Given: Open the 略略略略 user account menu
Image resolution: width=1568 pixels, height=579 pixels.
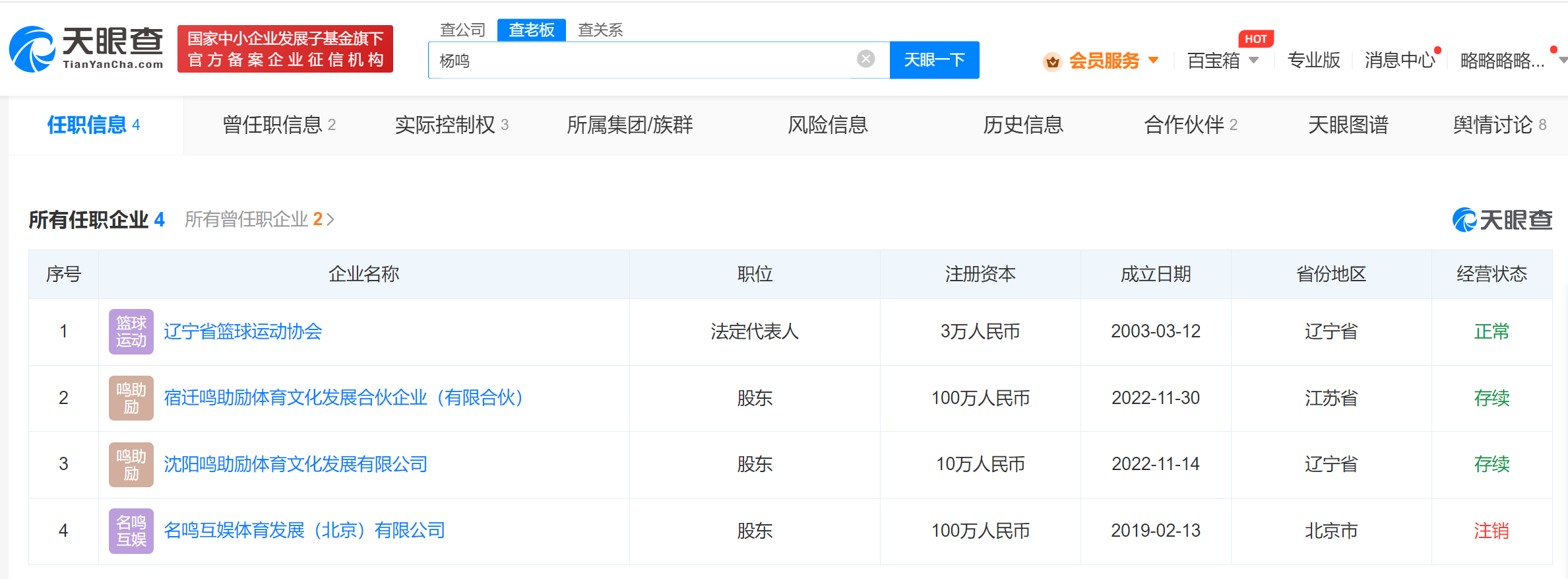Looking at the screenshot, I should 1502,61.
